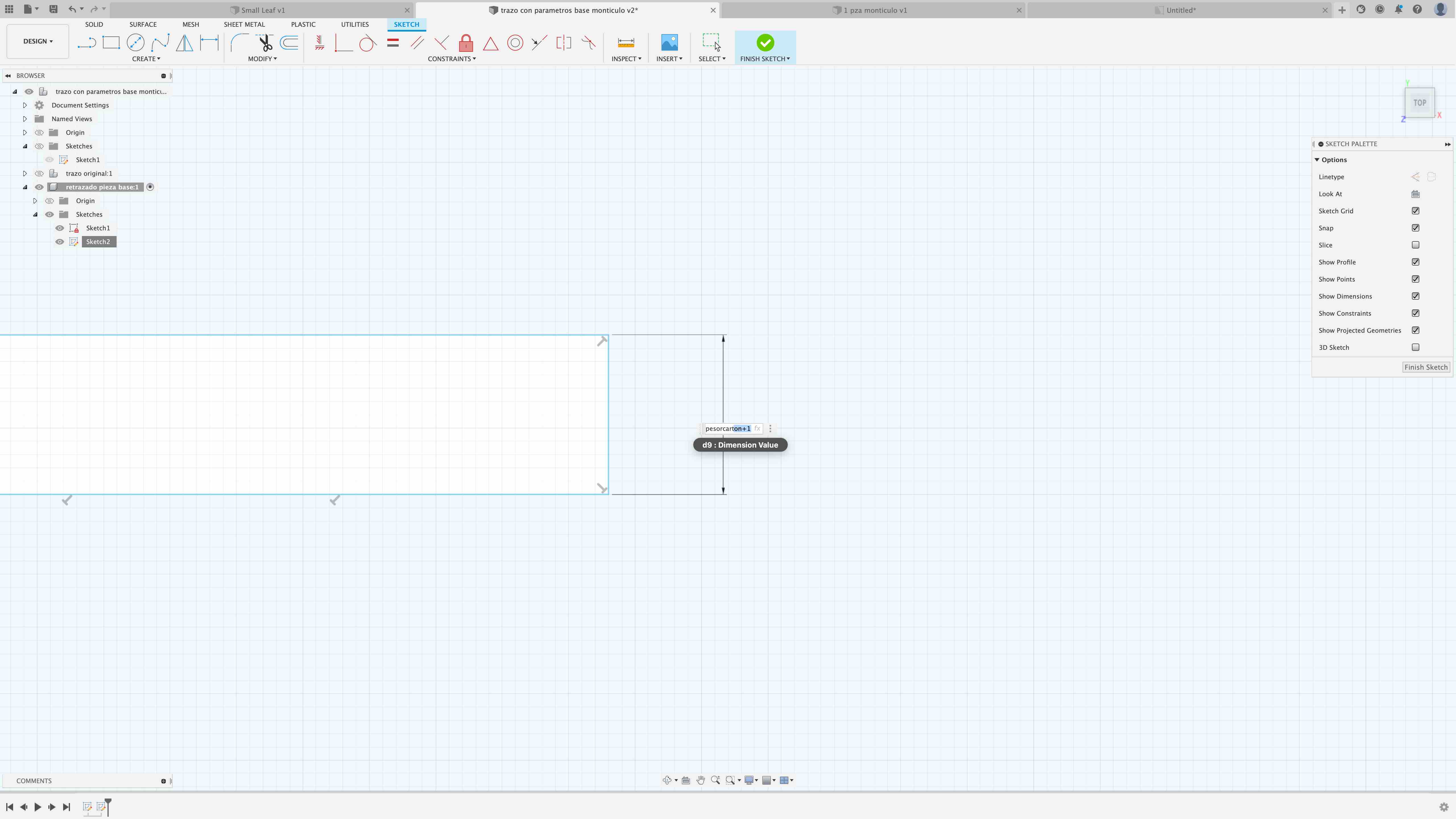1456x819 pixels.
Task: Switch to the SURFACE tab
Action: pyautogui.click(x=142, y=24)
